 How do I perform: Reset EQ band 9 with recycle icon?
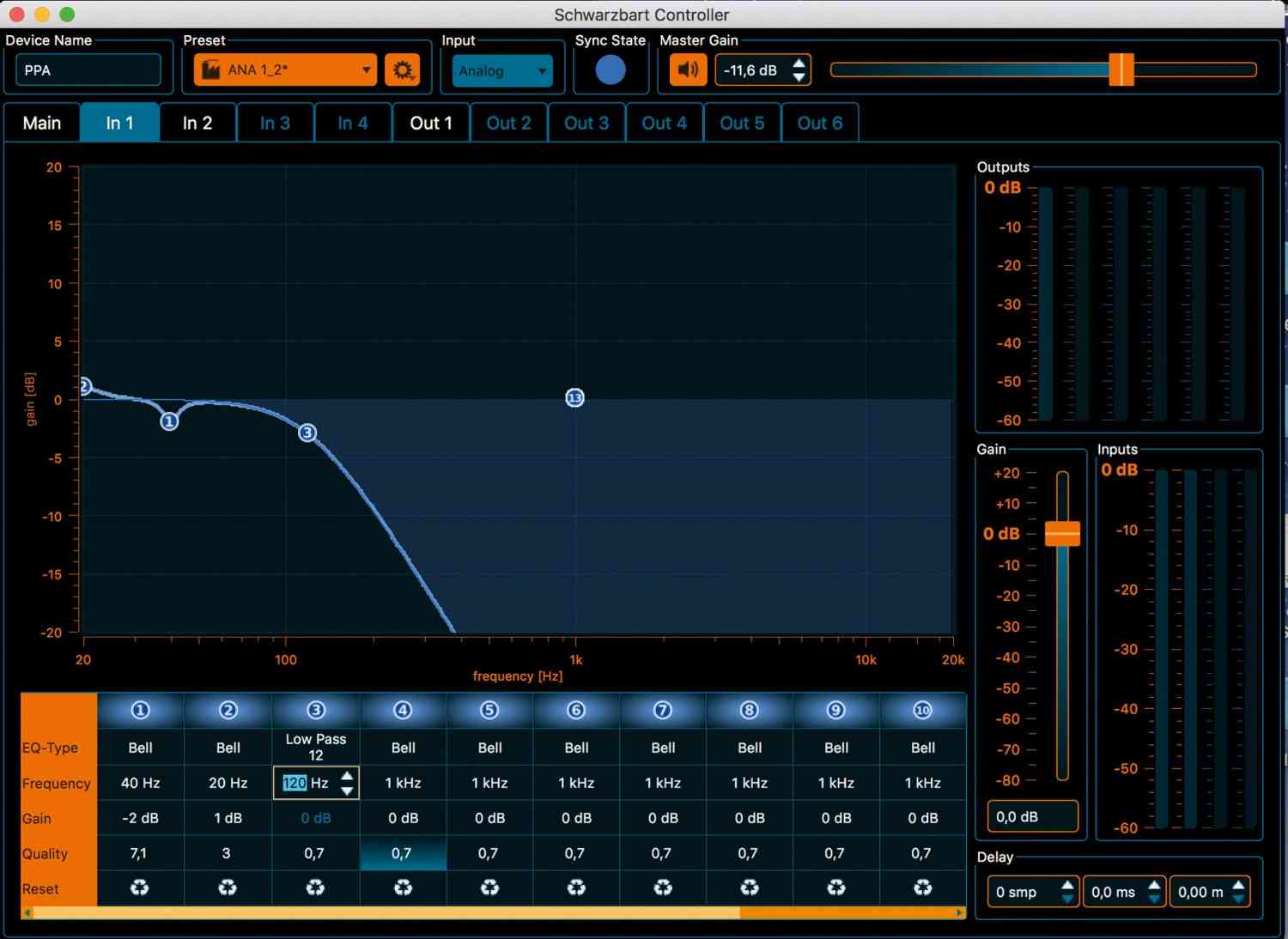pyautogui.click(x=836, y=888)
